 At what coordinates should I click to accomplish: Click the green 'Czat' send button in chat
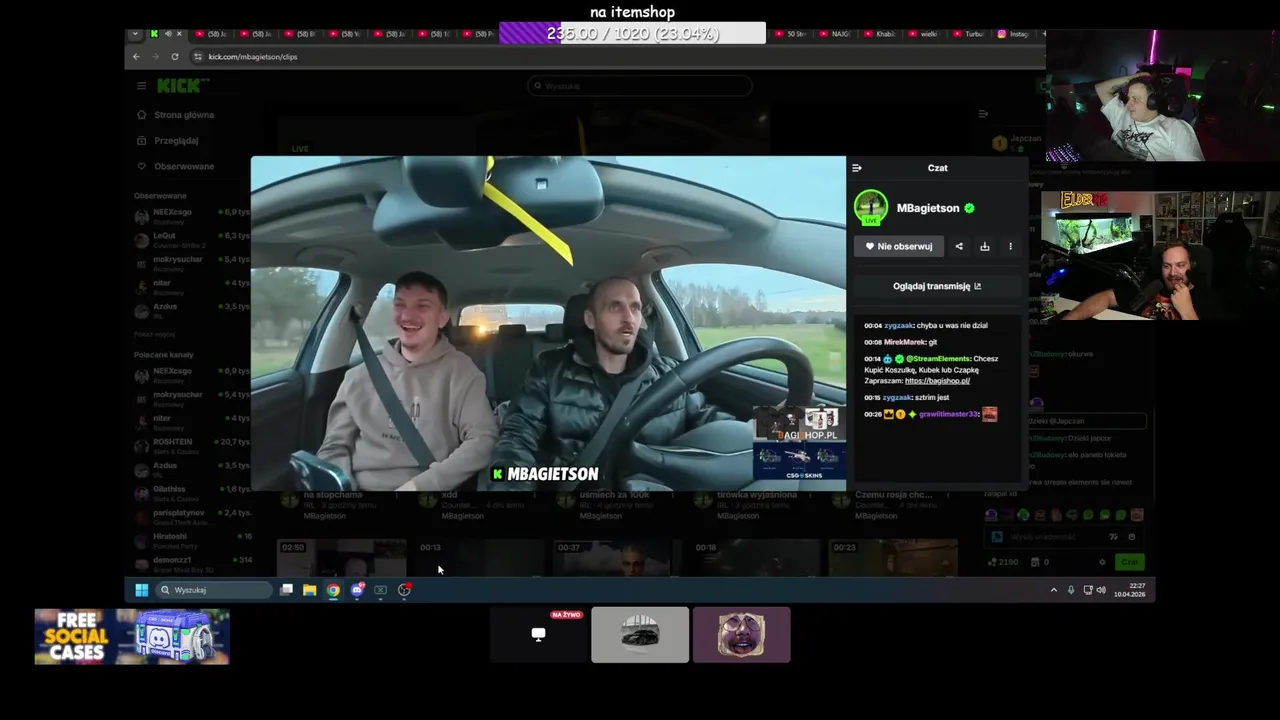(x=1129, y=562)
